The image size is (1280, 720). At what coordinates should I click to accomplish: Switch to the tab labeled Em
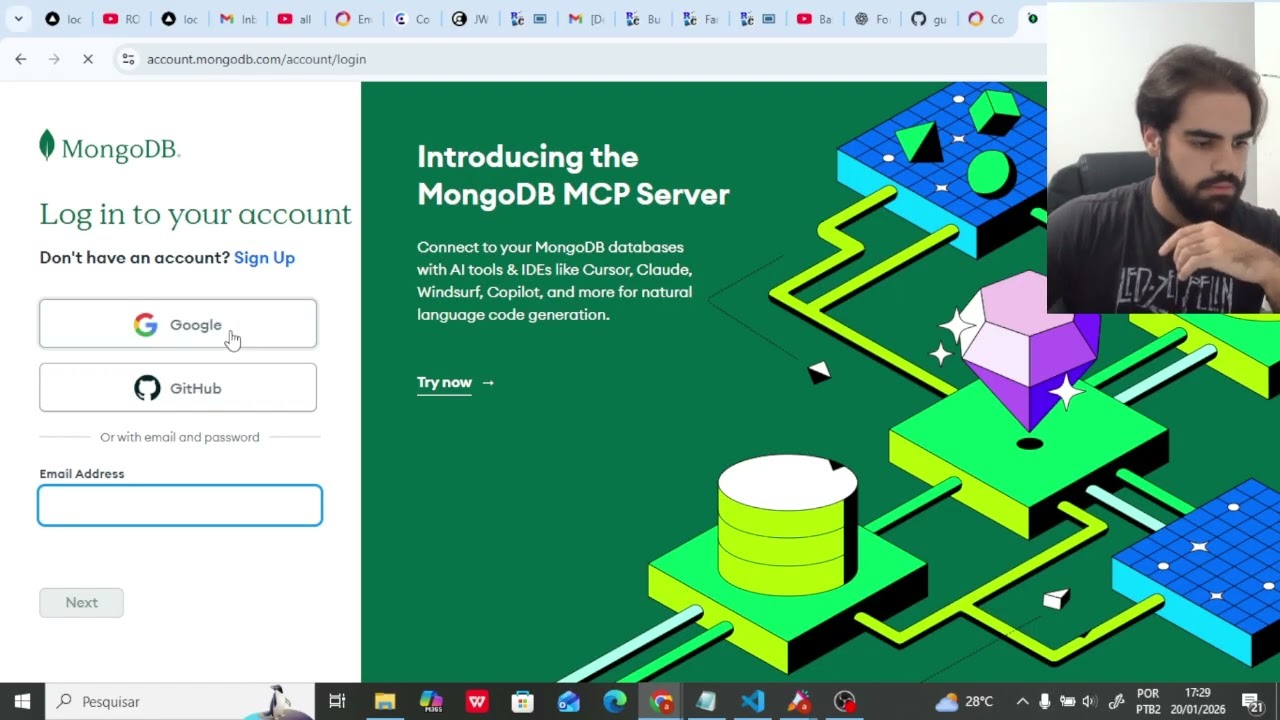tap(353, 19)
